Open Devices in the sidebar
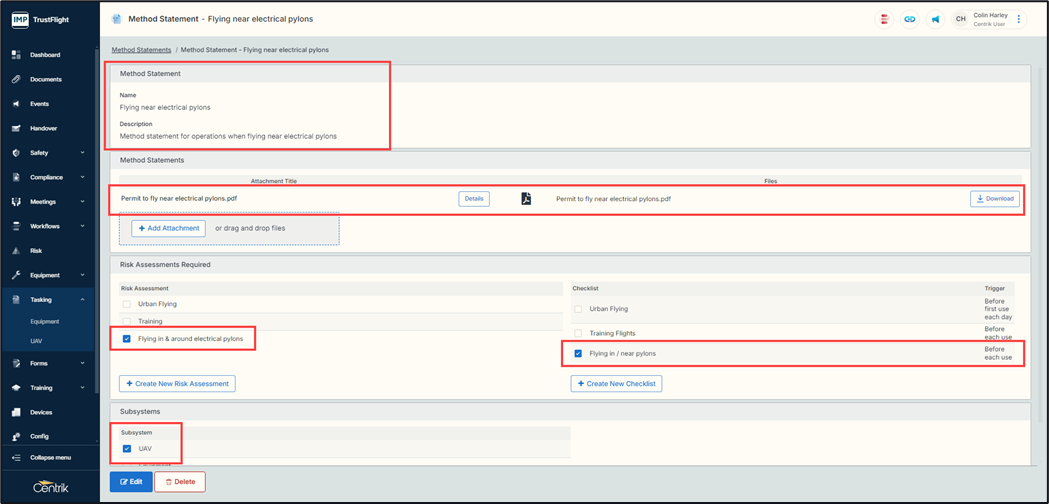The width and height of the screenshot is (1049, 504). point(41,412)
